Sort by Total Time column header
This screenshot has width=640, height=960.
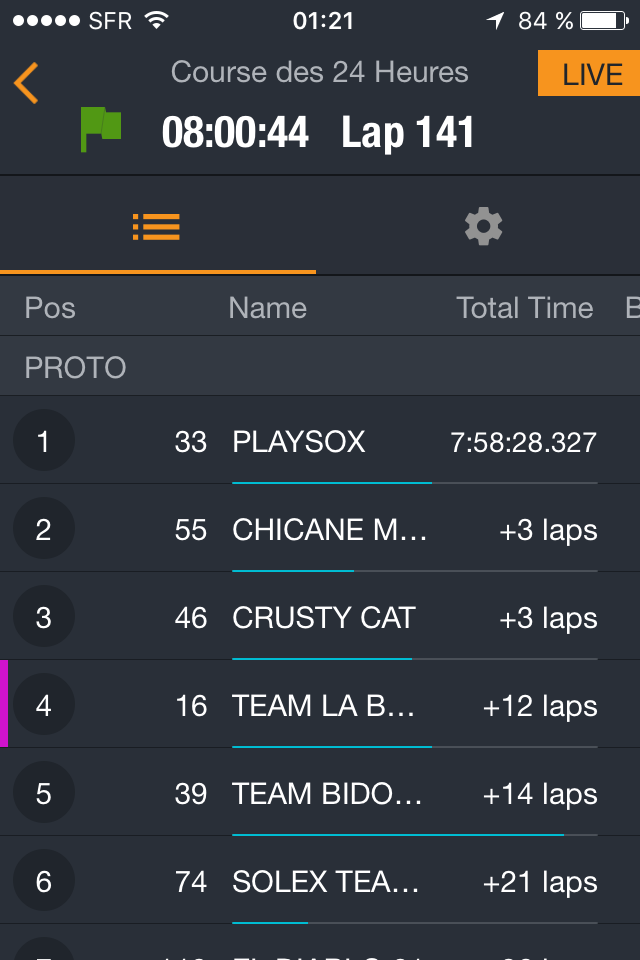pos(524,308)
